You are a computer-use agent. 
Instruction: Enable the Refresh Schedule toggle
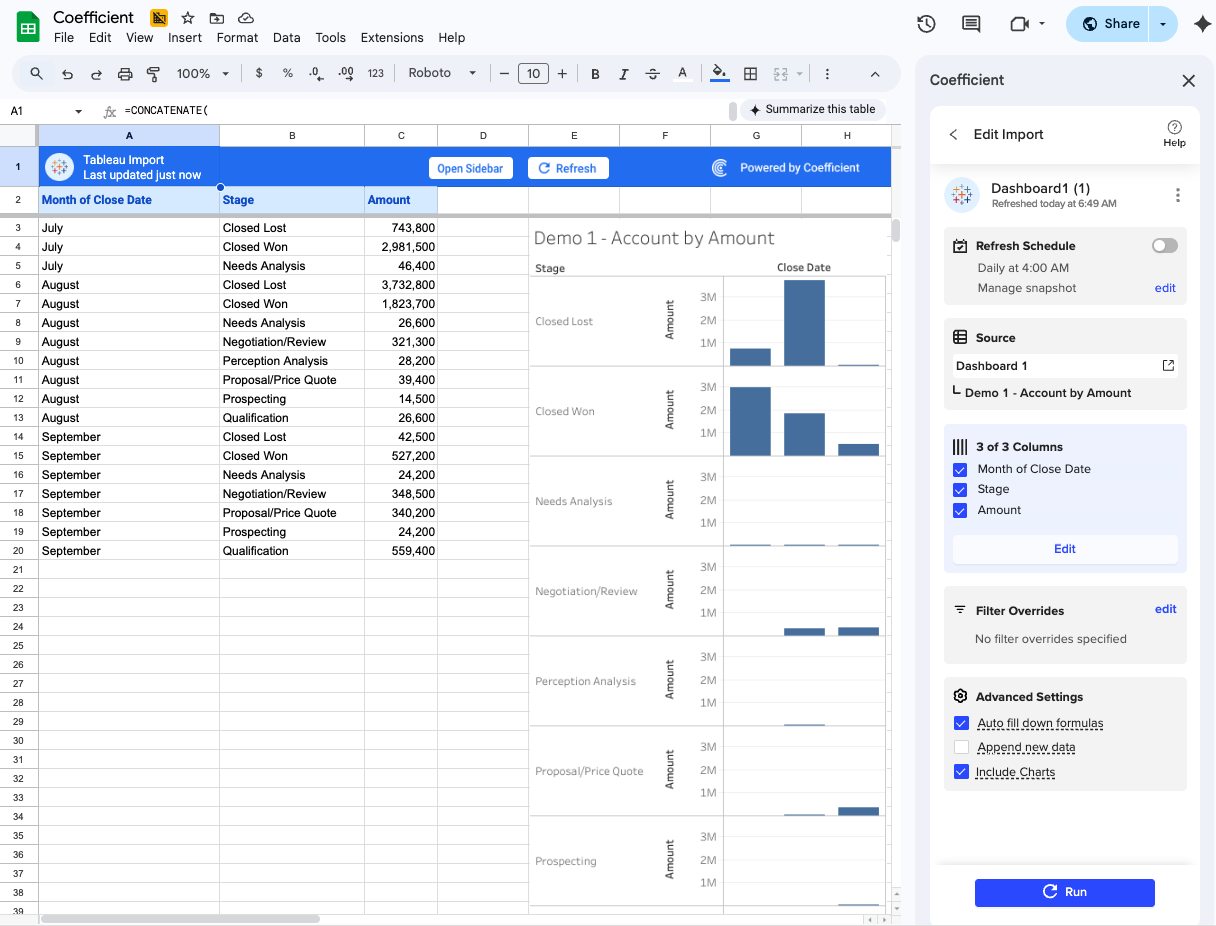pos(1164,246)
